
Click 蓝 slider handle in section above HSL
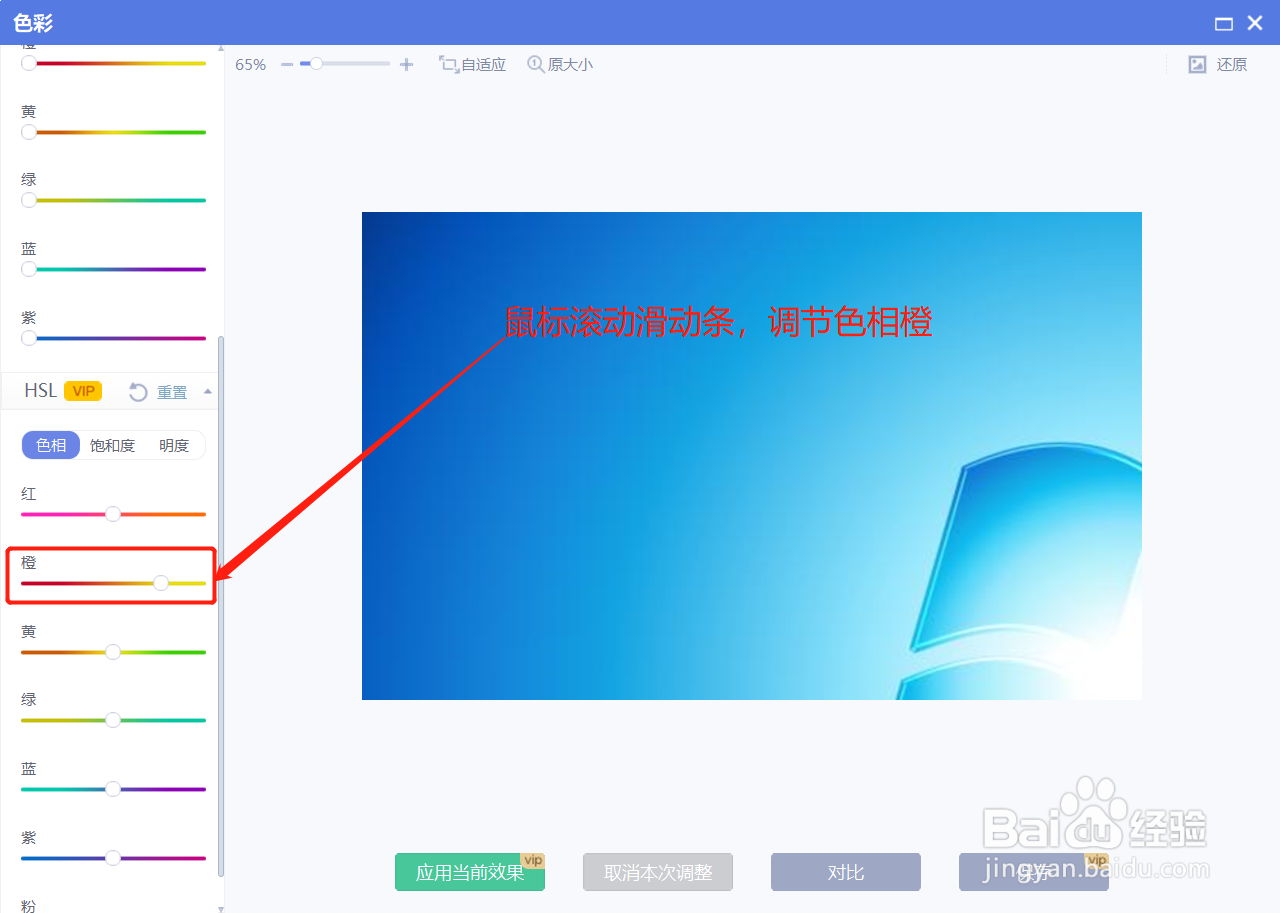point(29,269)
